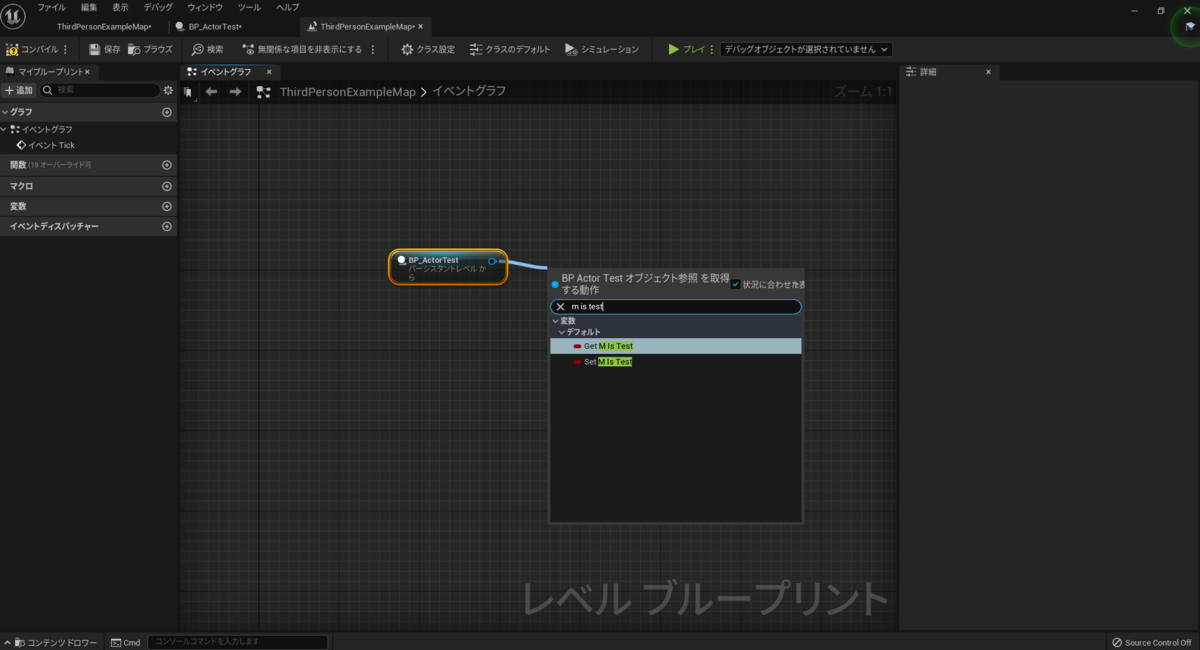Screen dimensions: 1200x650
Task: Click BP_ActorTest node output pin
Action: (492, 261)
